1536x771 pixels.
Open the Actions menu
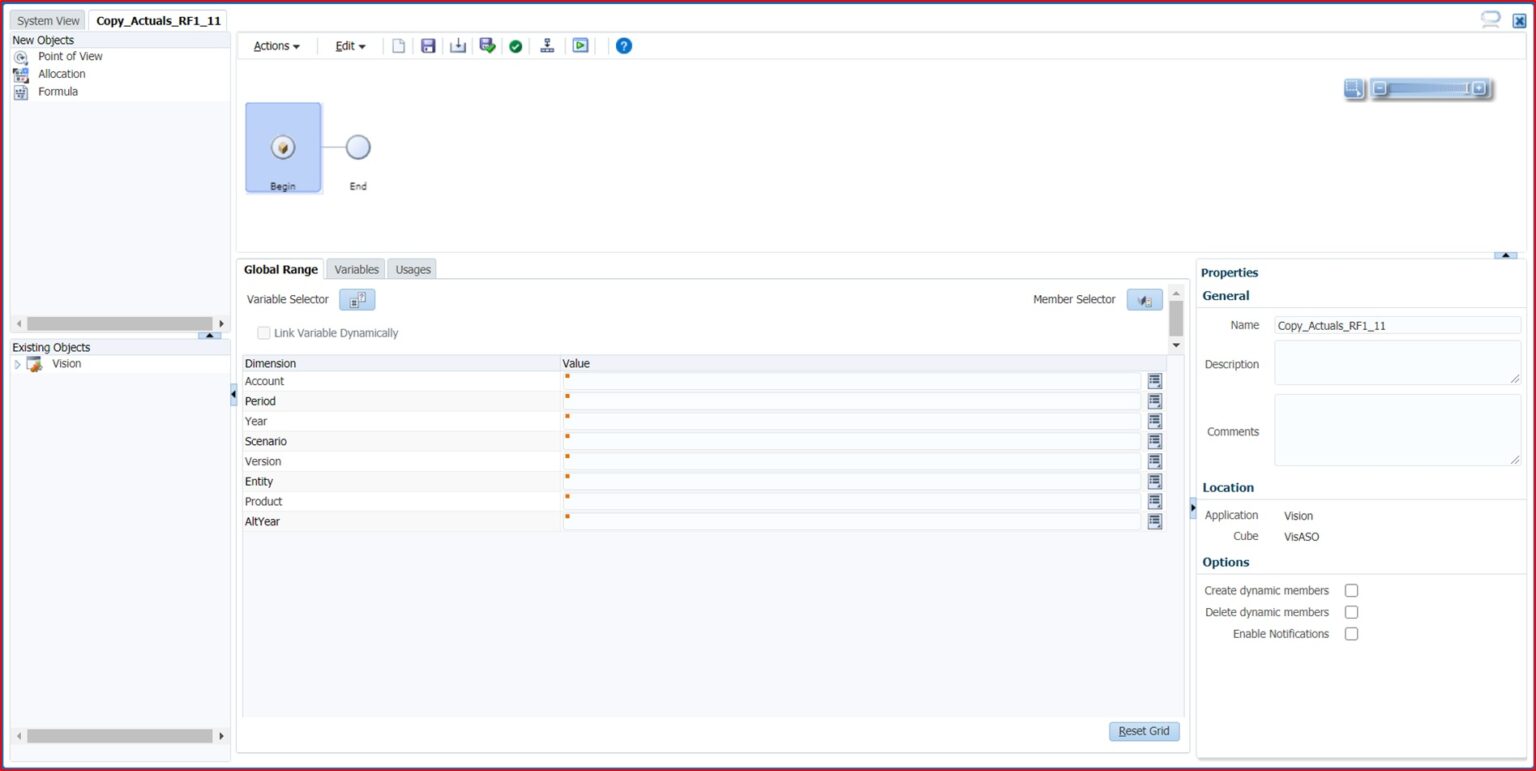tap(274, 45)
